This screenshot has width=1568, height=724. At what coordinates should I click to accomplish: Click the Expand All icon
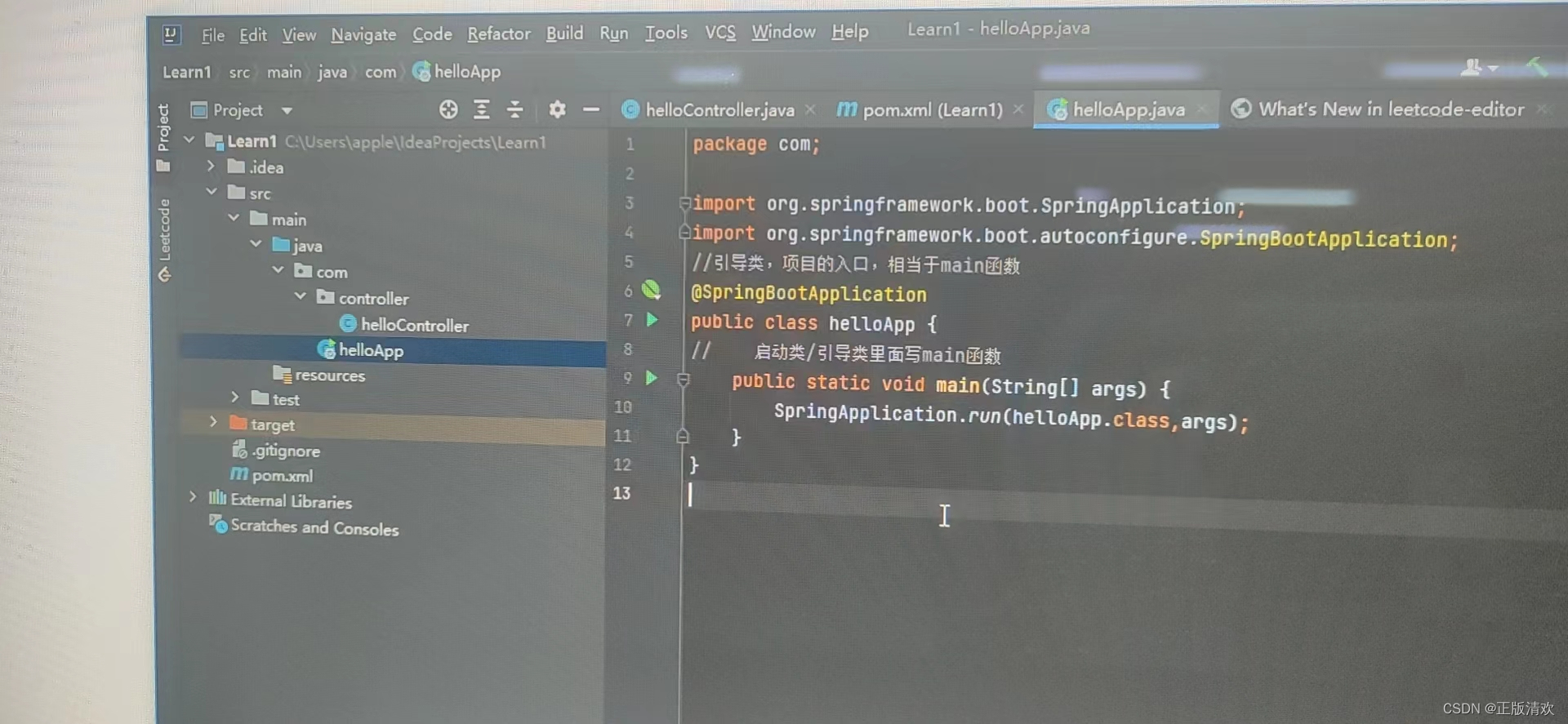pyautogui.click(x=482, y=109)
